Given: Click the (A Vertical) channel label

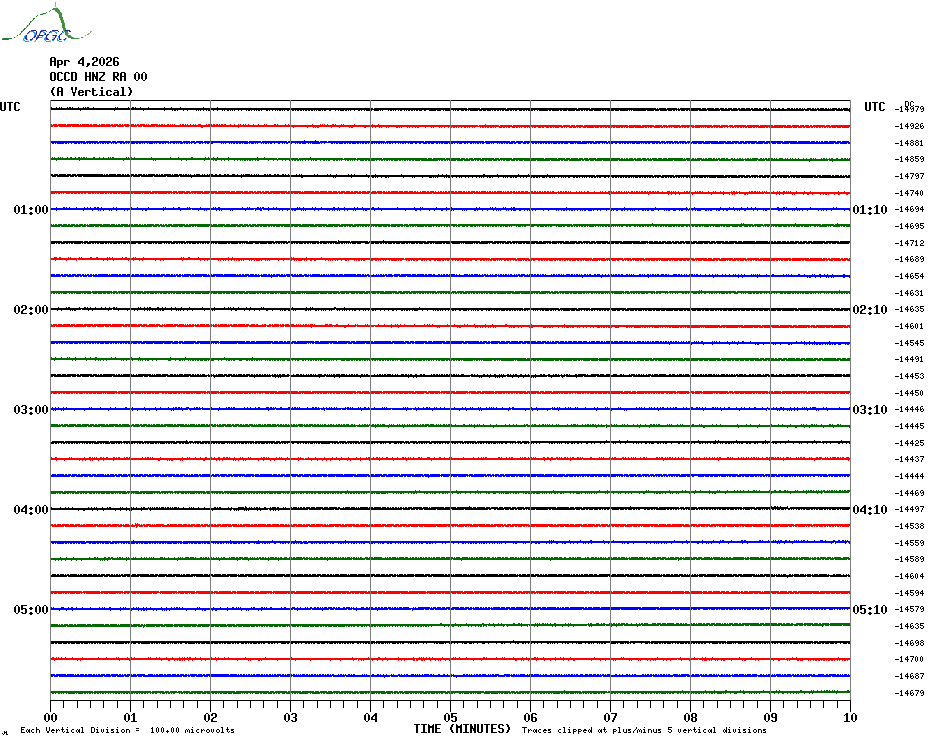Looking at the screenshot, I should (x=91, y=92).
